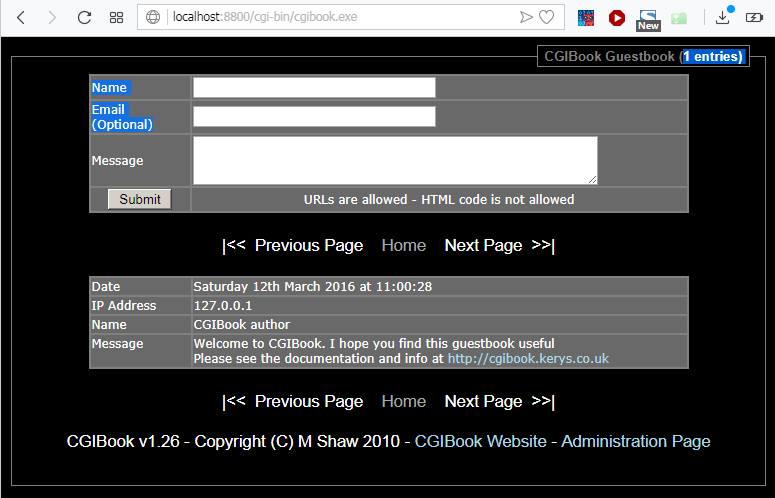The image size is (775, 498).
Task: Click the battery saver icon
Action: pyautogui.click(x=754, y=18)
